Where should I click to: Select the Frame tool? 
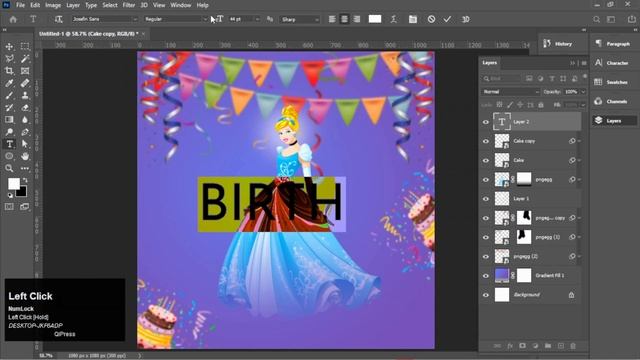[x=25, y=71]
